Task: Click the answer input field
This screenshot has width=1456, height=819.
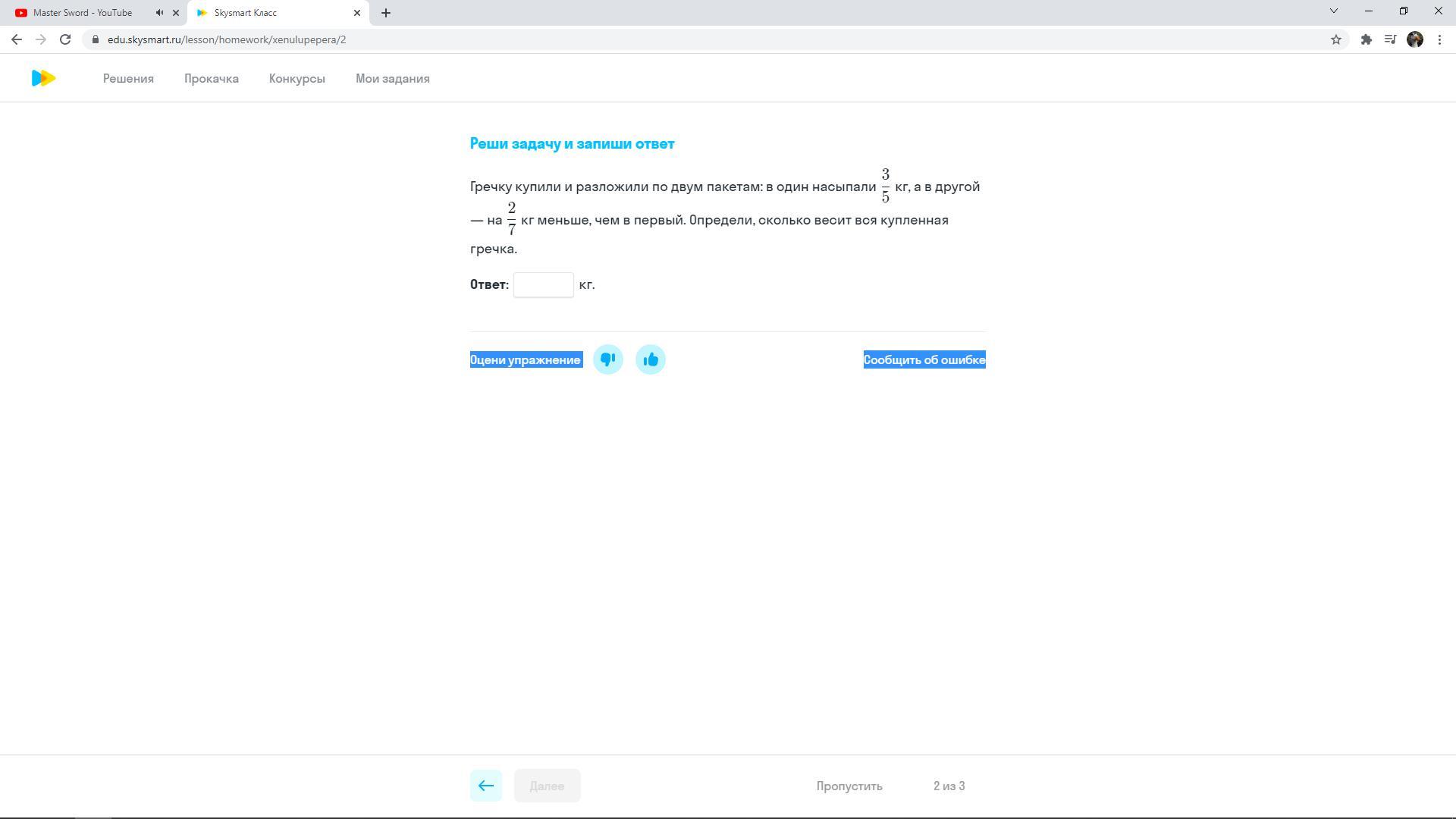Action: coord(543,285)
